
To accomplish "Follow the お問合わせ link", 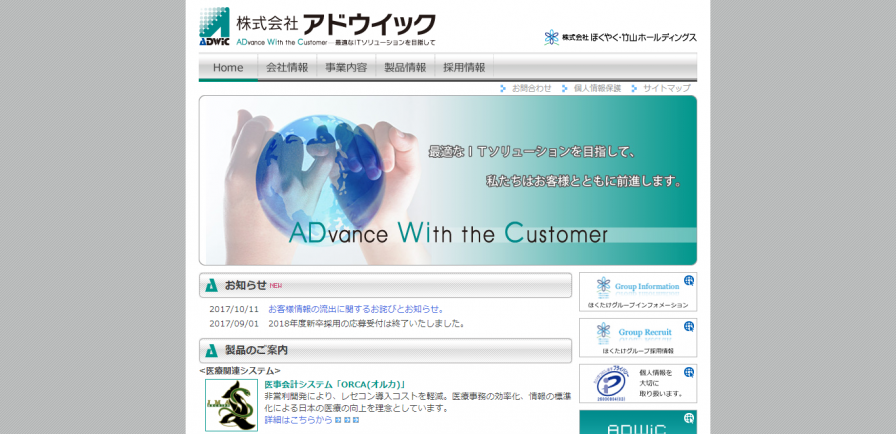I will [x=531, y=89].
